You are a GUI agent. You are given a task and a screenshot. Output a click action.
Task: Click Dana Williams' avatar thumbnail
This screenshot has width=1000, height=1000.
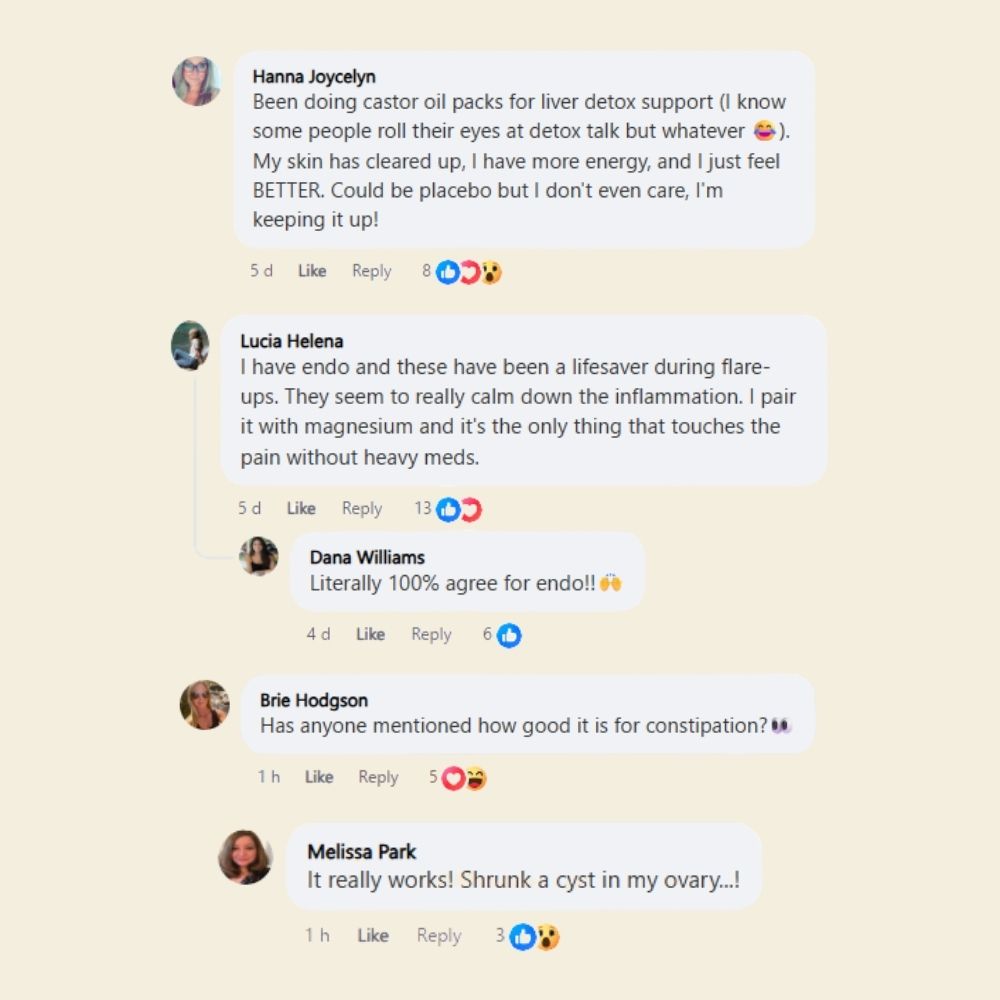tap(258, 556)
